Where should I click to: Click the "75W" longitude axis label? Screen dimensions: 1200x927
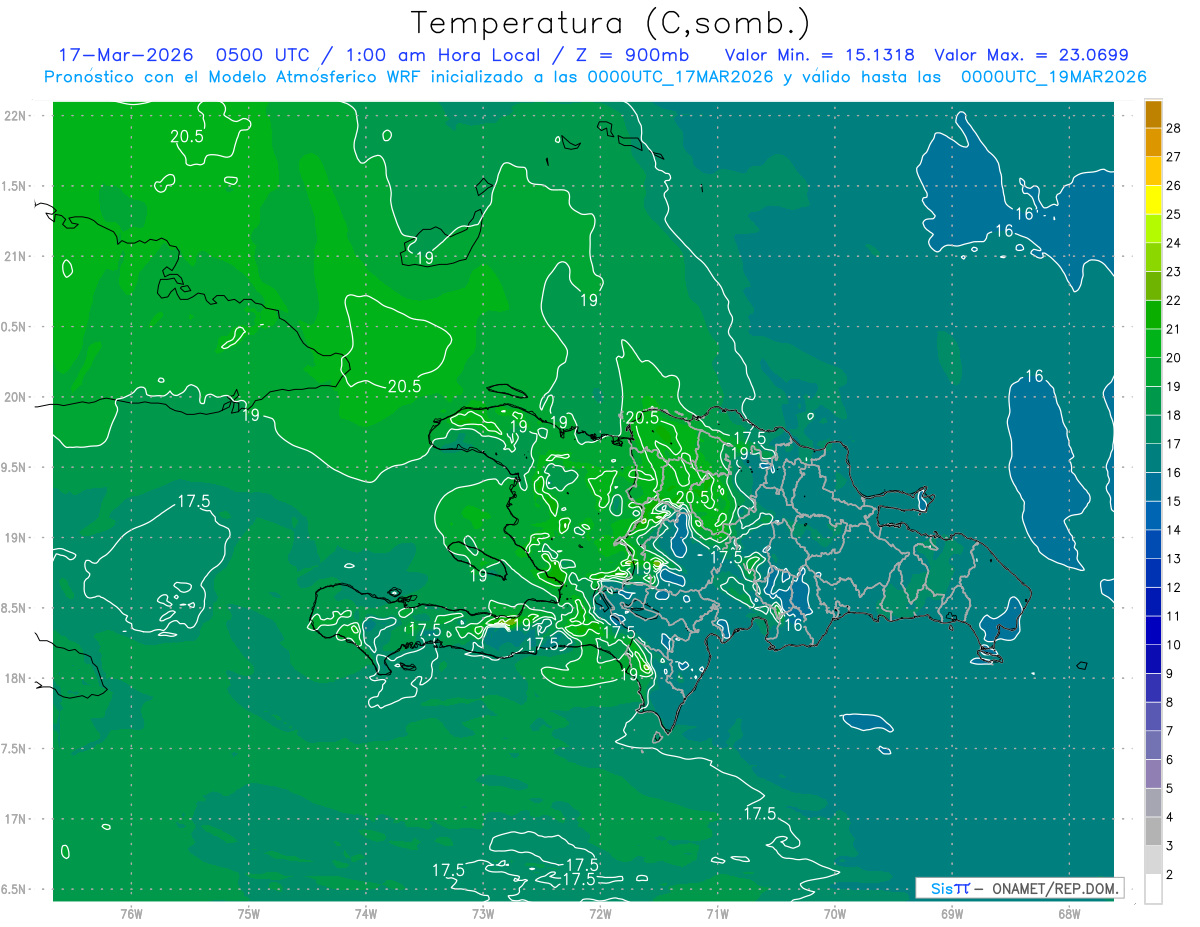[x=249, y=913]
